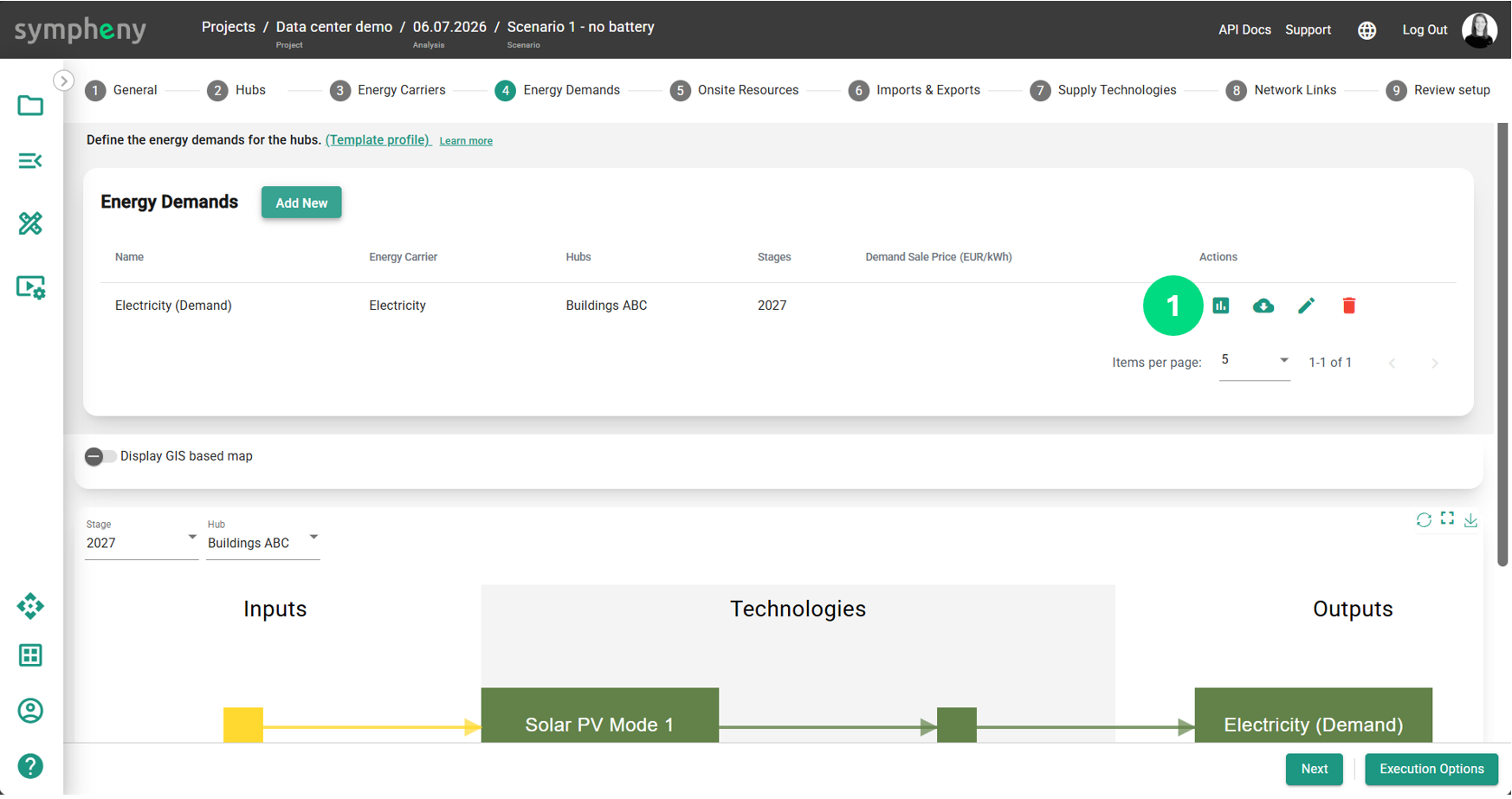
Task: Go to step 5 Onsite Resources
Action: coord(734,90)
